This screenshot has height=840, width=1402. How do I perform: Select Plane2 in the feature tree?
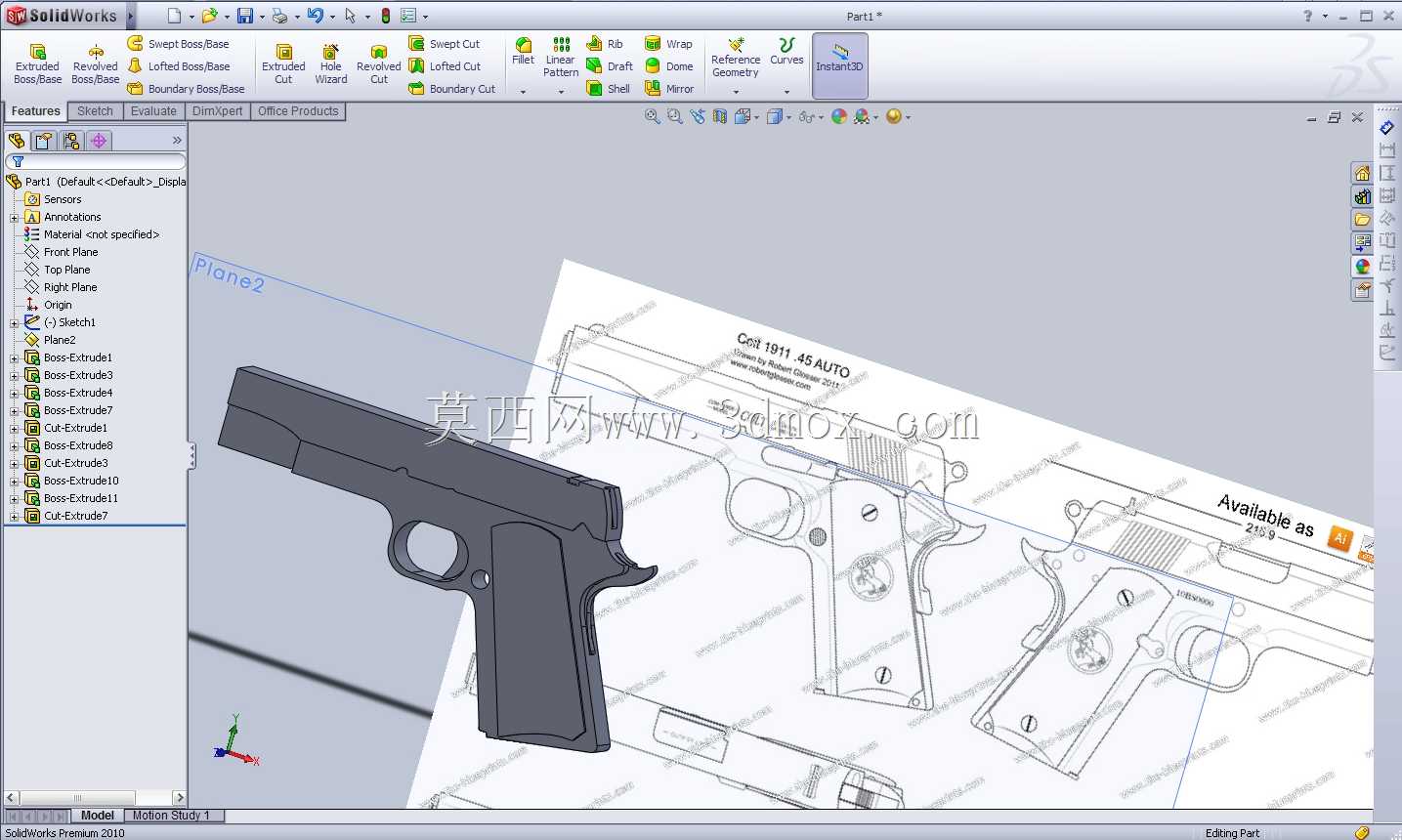[x=59, y=340]
